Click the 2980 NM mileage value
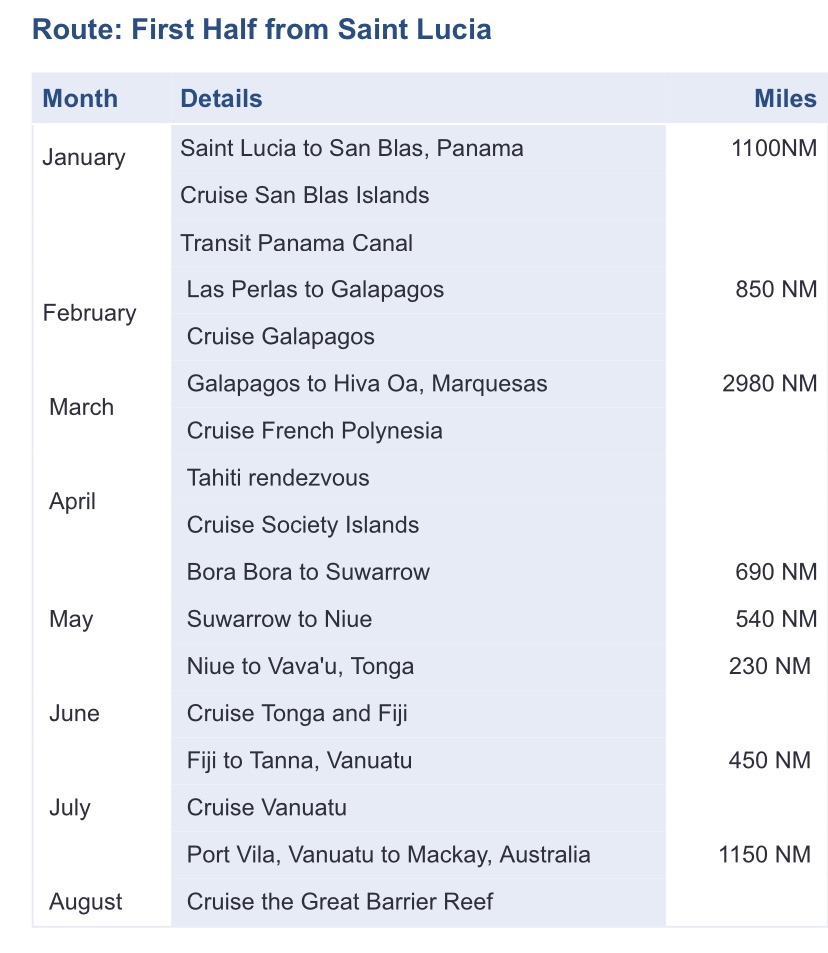Image resolution: width=828 pixels, height=953 pixels. click(769, 384)
